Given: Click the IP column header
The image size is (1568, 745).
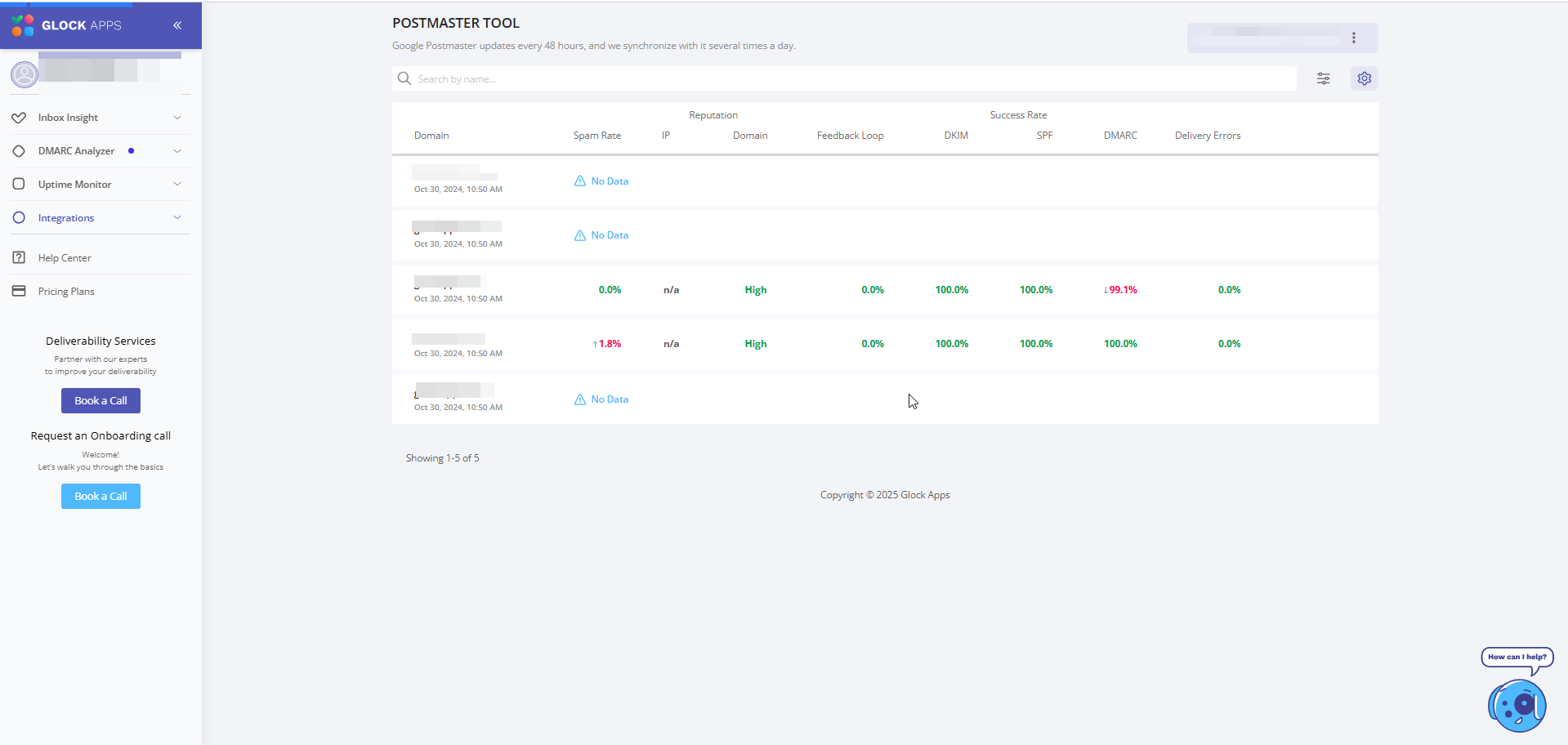Looking at the screenshot, I should click(666, 136).
